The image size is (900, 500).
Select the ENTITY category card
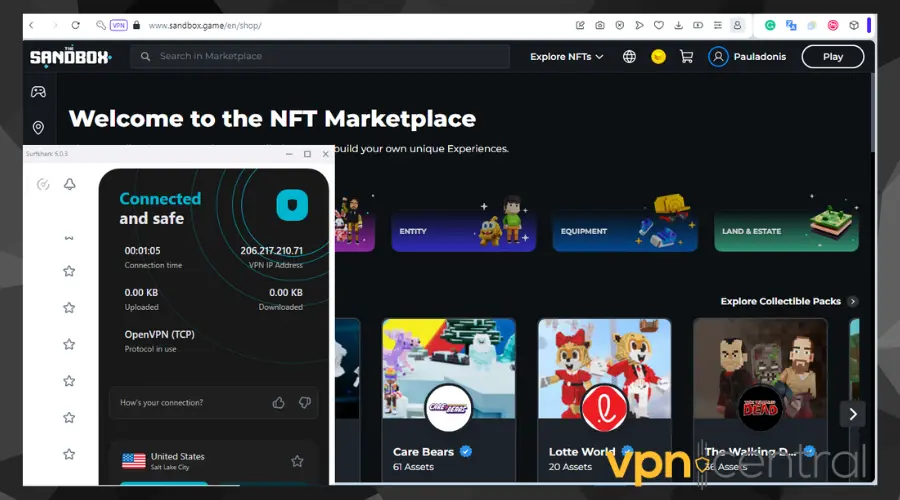tap(464, 230)
